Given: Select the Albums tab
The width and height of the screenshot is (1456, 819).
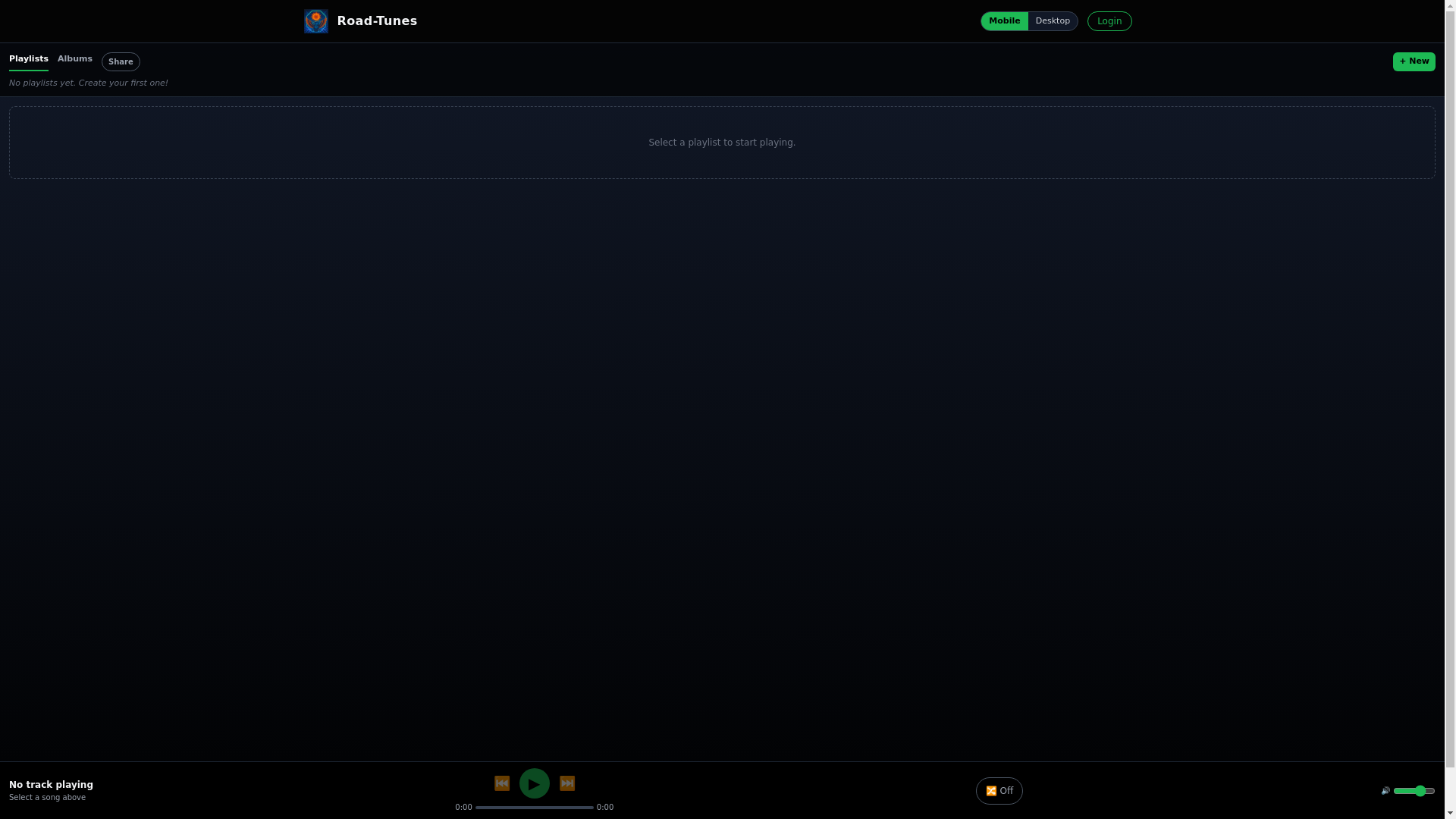Looking at the screenshot, I should pyautogui.click(x=75, y=61).
